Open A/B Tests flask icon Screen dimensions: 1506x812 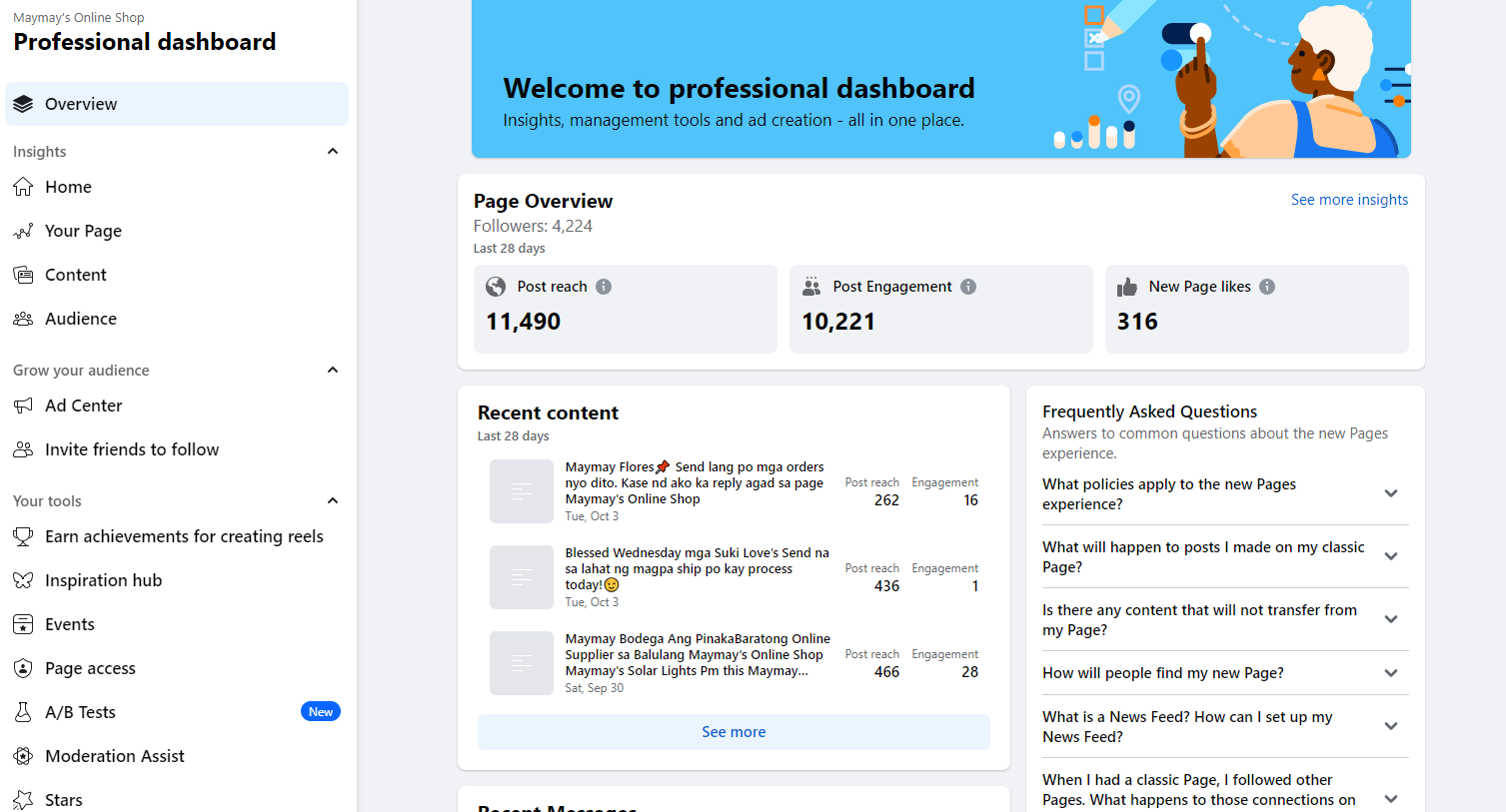click(x=23, y=712)
